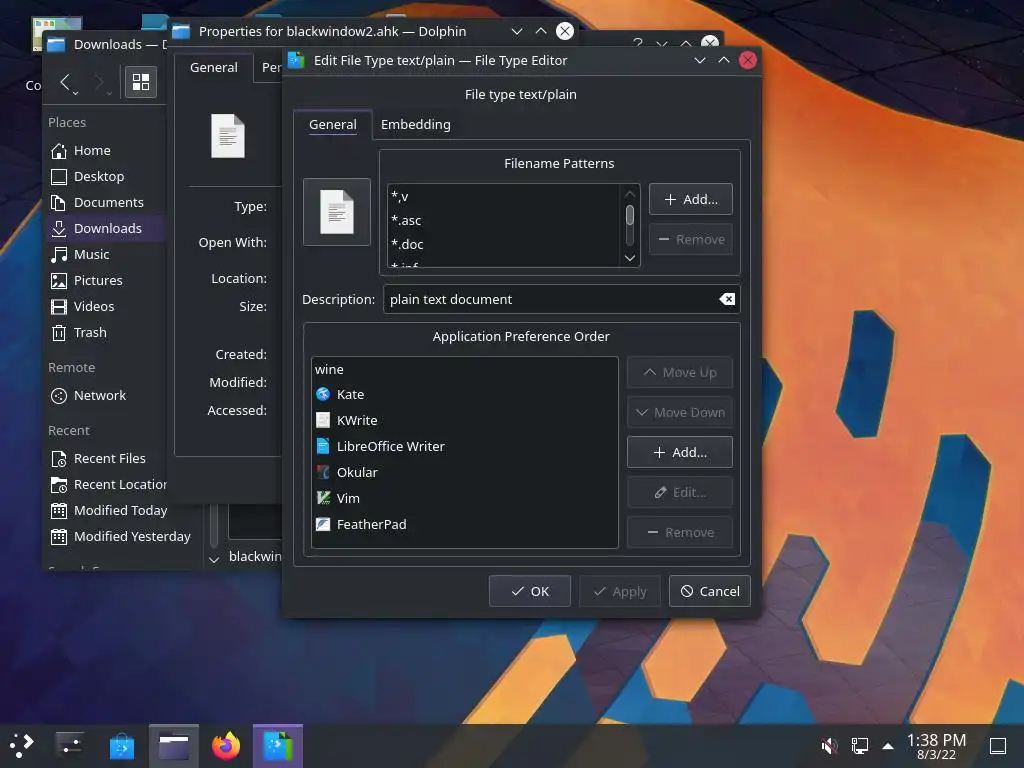Open Home in Dolphin Places sidebar
1024x768 pixels.
click(x=104, y=151)
